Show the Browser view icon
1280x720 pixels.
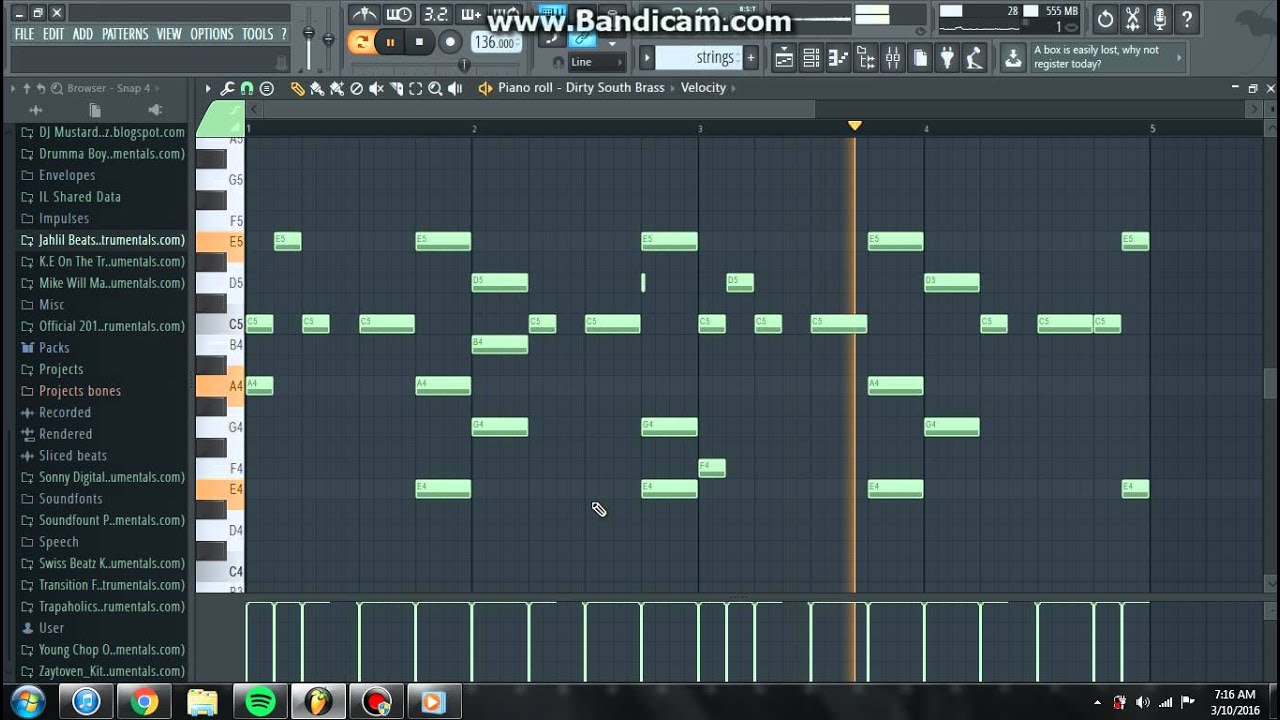pos(865,57)
